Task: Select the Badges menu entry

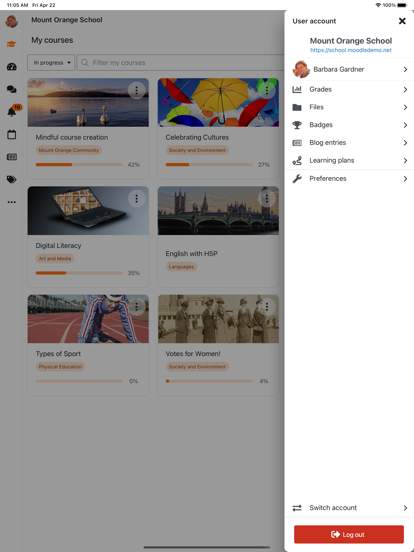Action: [x=349, y=125]
